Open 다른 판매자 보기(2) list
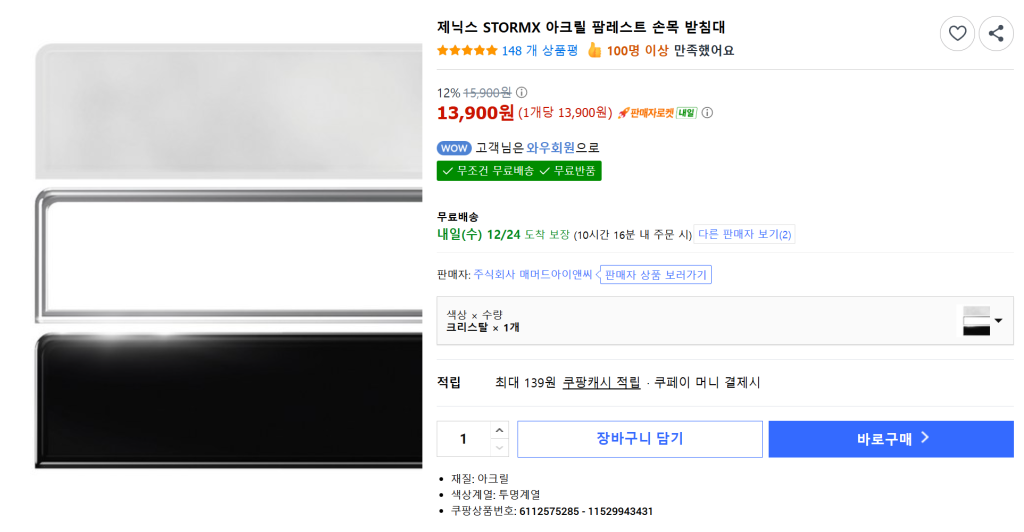 tap(745, 235)
